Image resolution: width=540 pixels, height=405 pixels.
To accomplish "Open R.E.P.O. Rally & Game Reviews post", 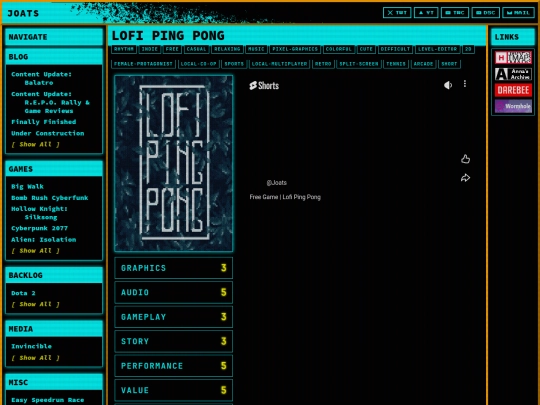I will click(50, 102).
